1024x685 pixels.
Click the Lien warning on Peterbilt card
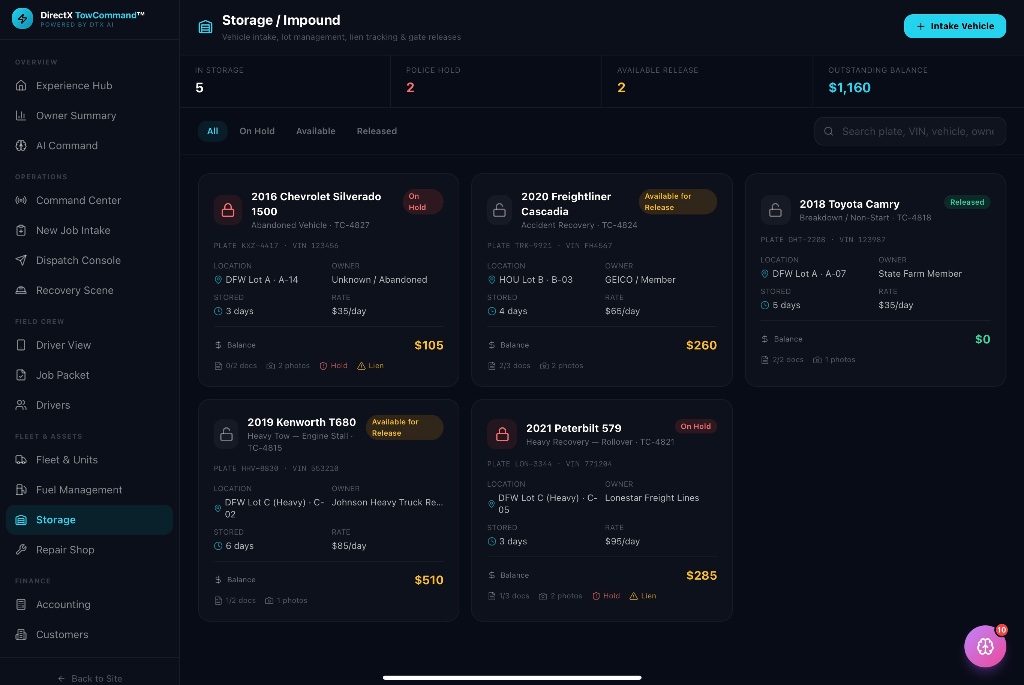[x=643, y=596]
